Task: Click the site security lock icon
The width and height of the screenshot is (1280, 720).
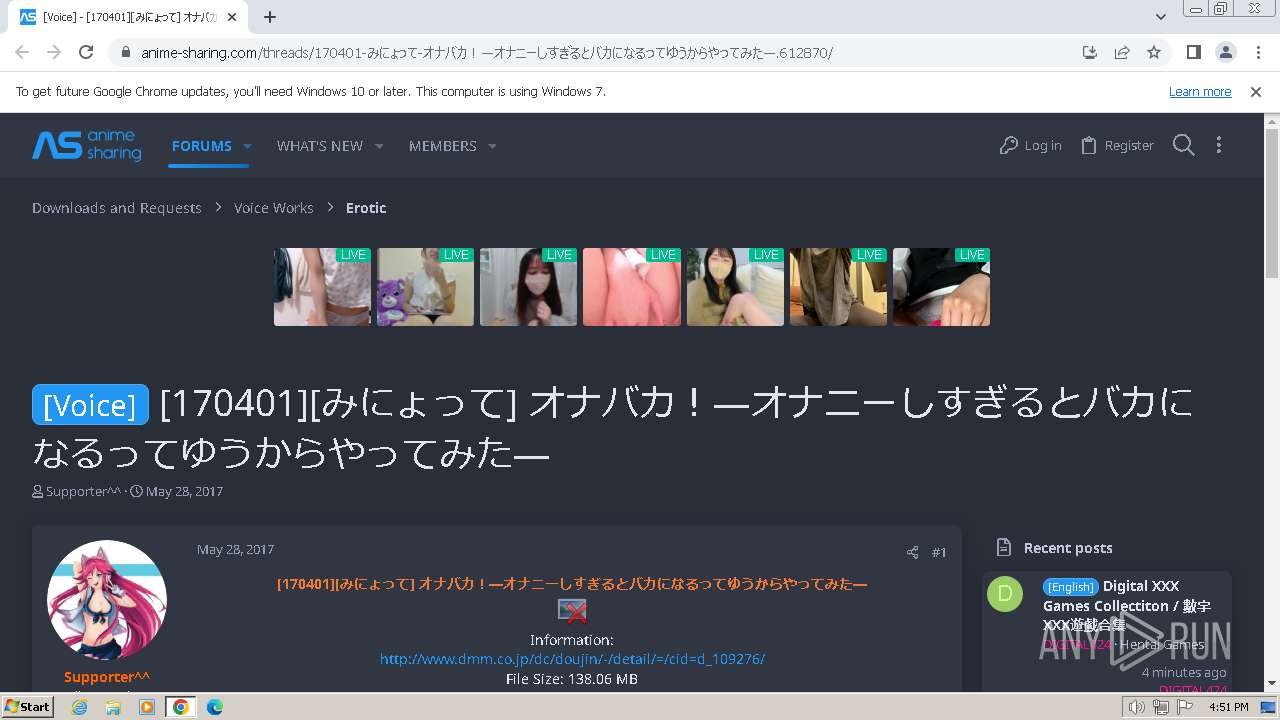Action: tap(126, 53)
